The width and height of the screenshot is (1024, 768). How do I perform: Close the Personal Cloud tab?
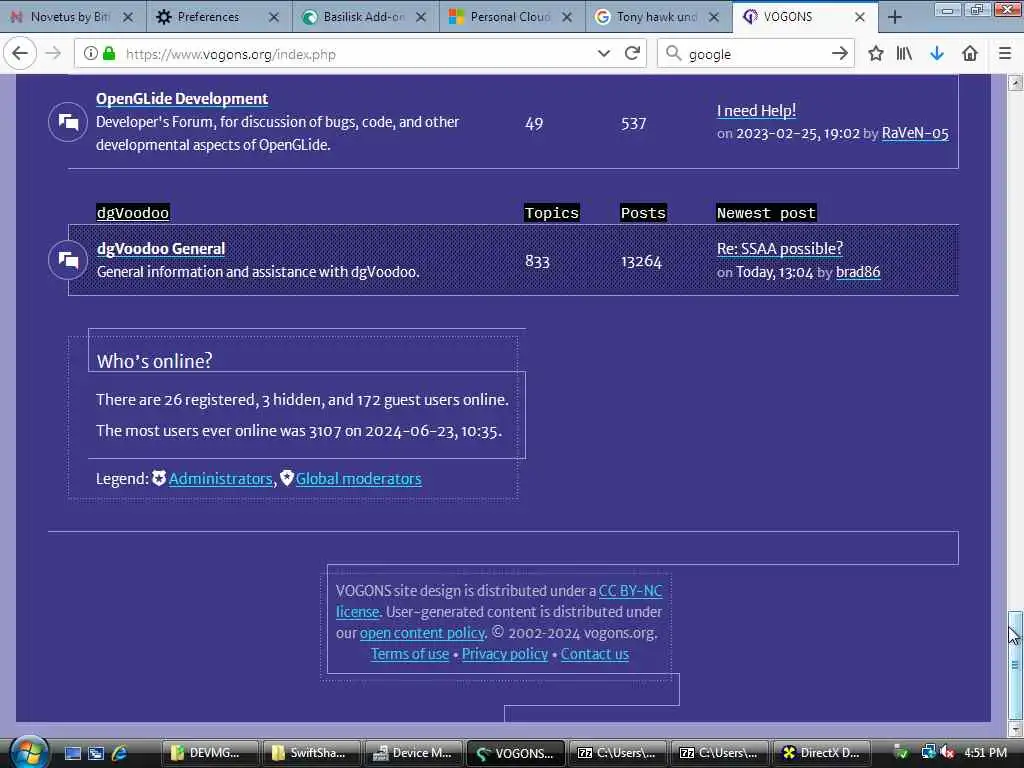pyautogui.click(x=568, y=17)
